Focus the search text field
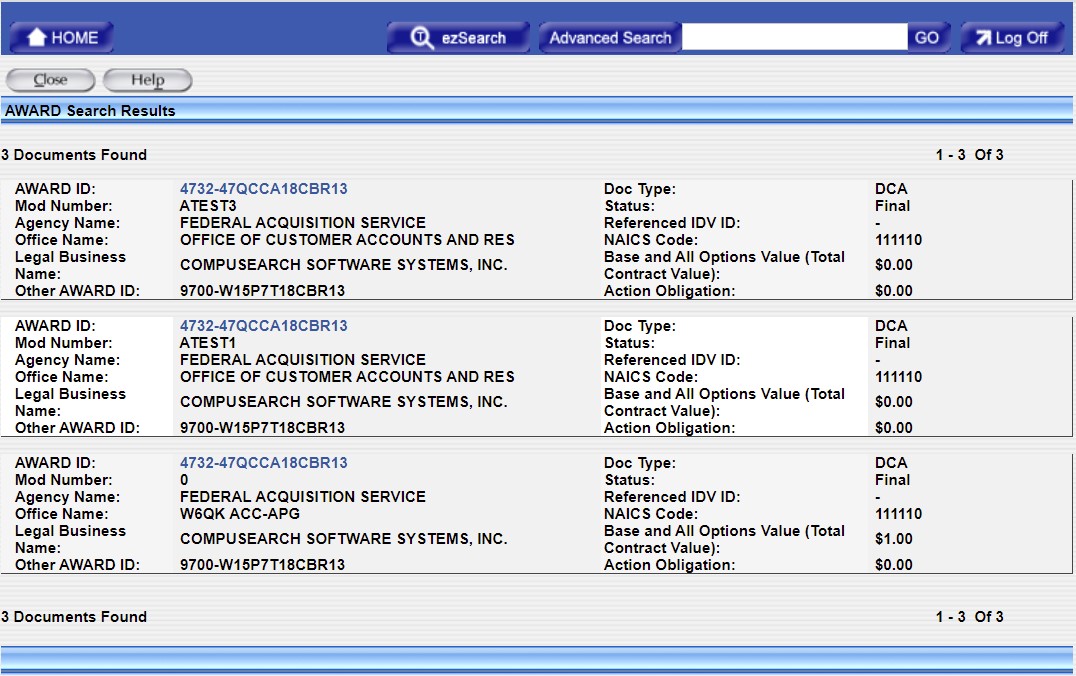This screenshot has width=1076, height=676. coord(795,37)
